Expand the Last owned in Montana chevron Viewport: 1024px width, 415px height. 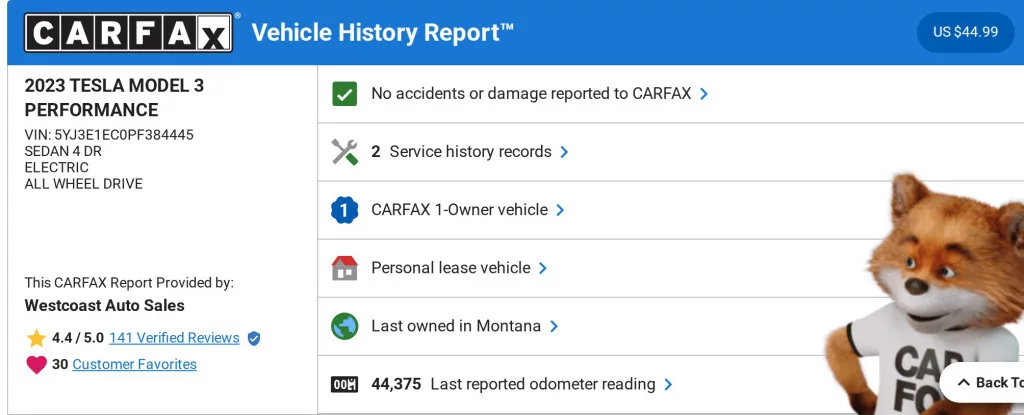pyautogui.click(x=553, y=326)
